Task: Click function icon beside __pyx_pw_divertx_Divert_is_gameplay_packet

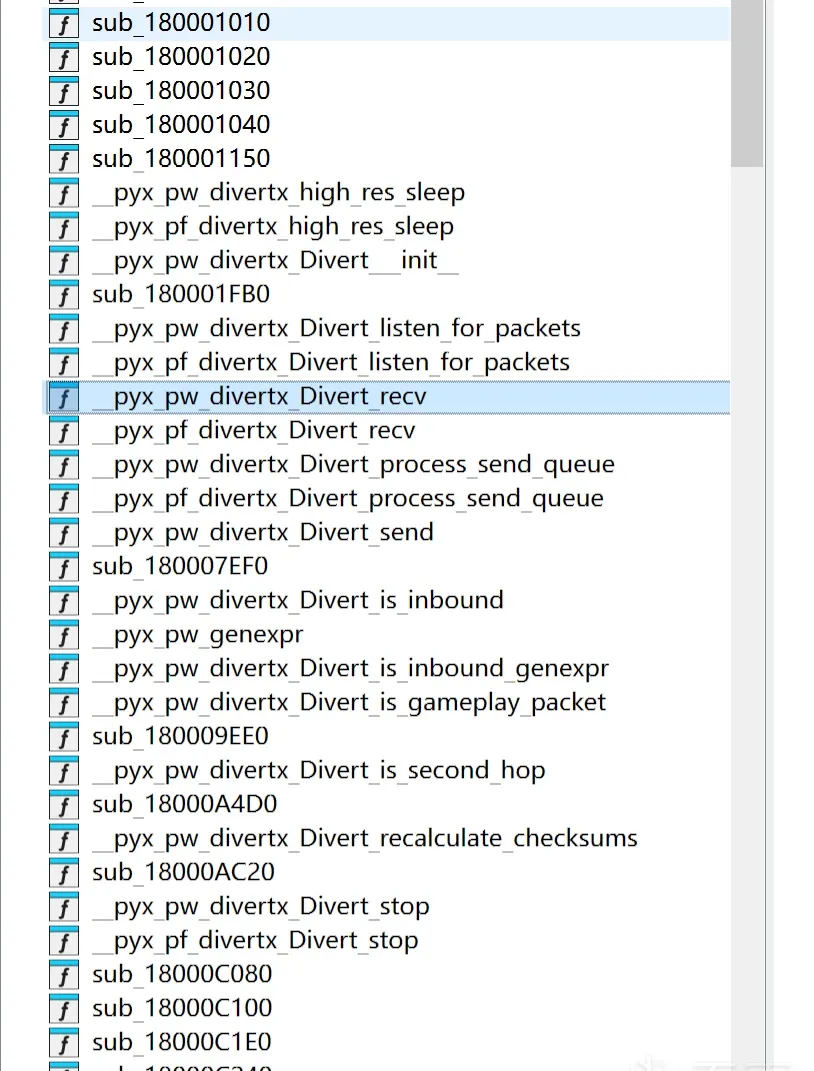Action: pos(64,704)
